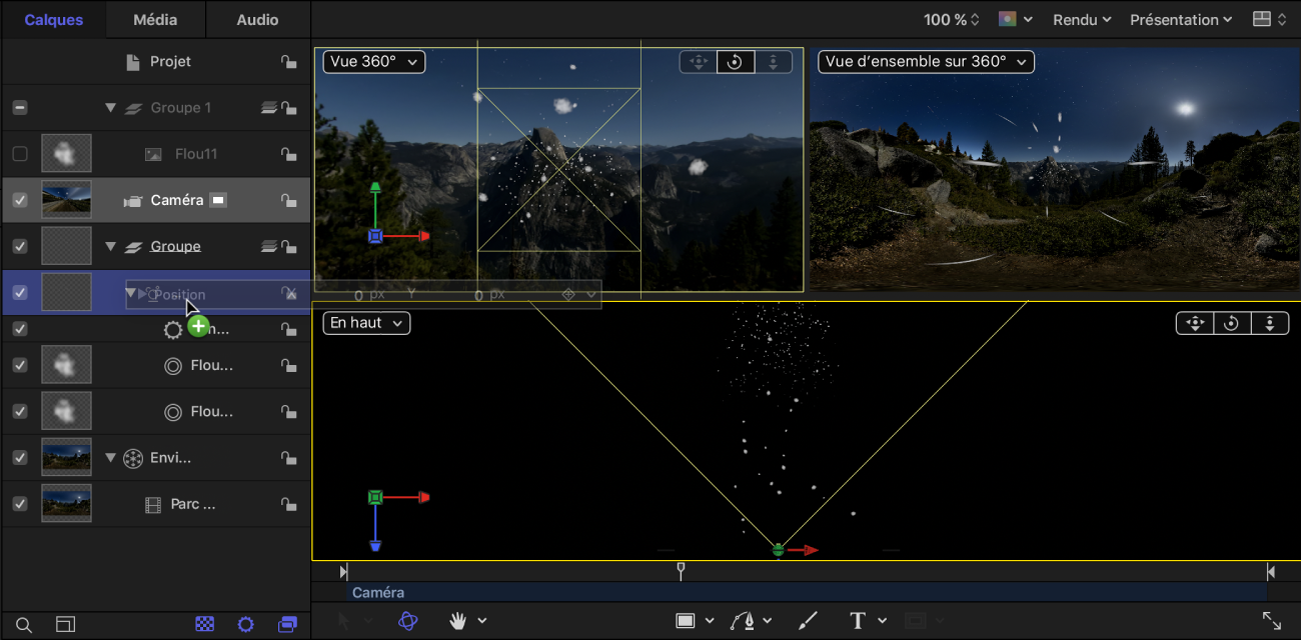Select the Rectangle shape tool
Image resolution: width=1301 pixels, height=641 pixels.
[685, 621]
